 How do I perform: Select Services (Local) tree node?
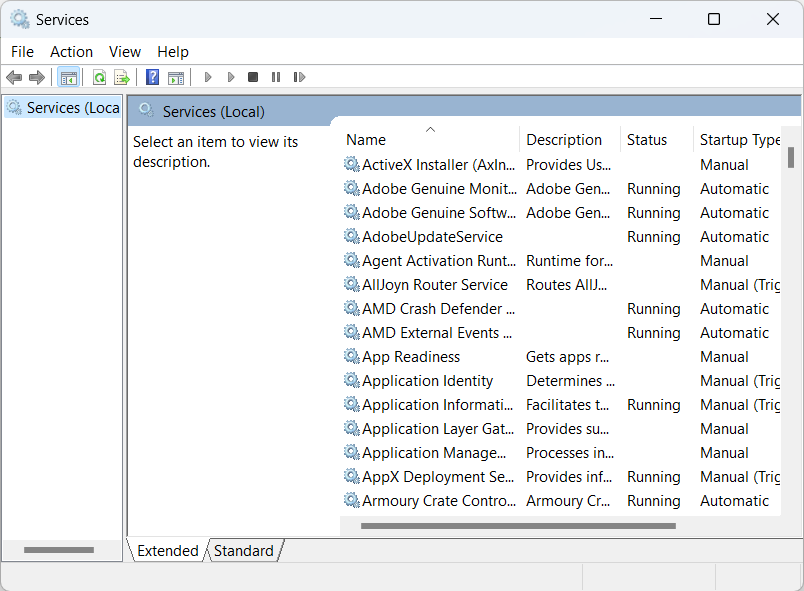coord(63,108)
